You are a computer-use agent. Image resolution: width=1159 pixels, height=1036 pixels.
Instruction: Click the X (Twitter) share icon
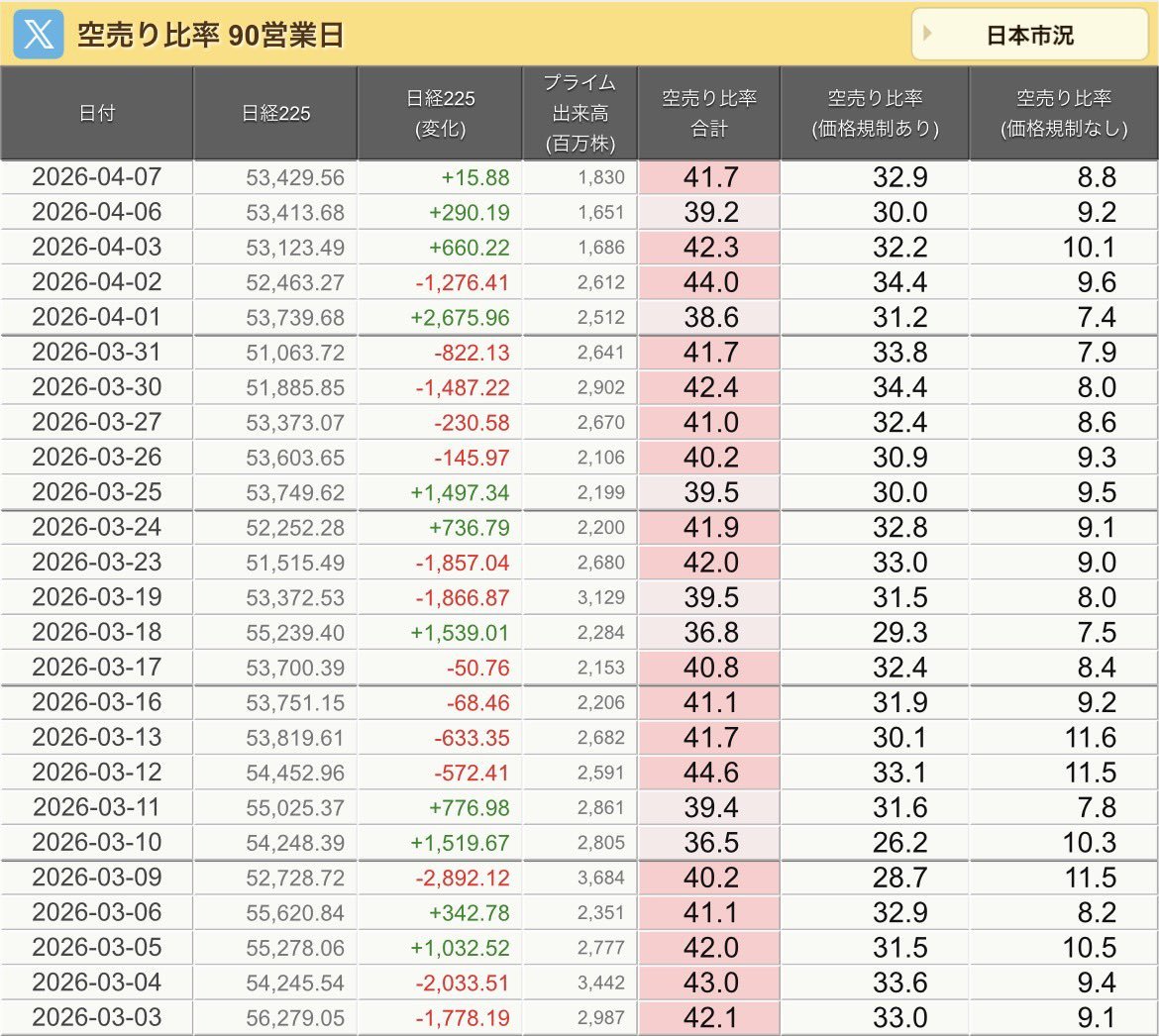coord(39,35)
